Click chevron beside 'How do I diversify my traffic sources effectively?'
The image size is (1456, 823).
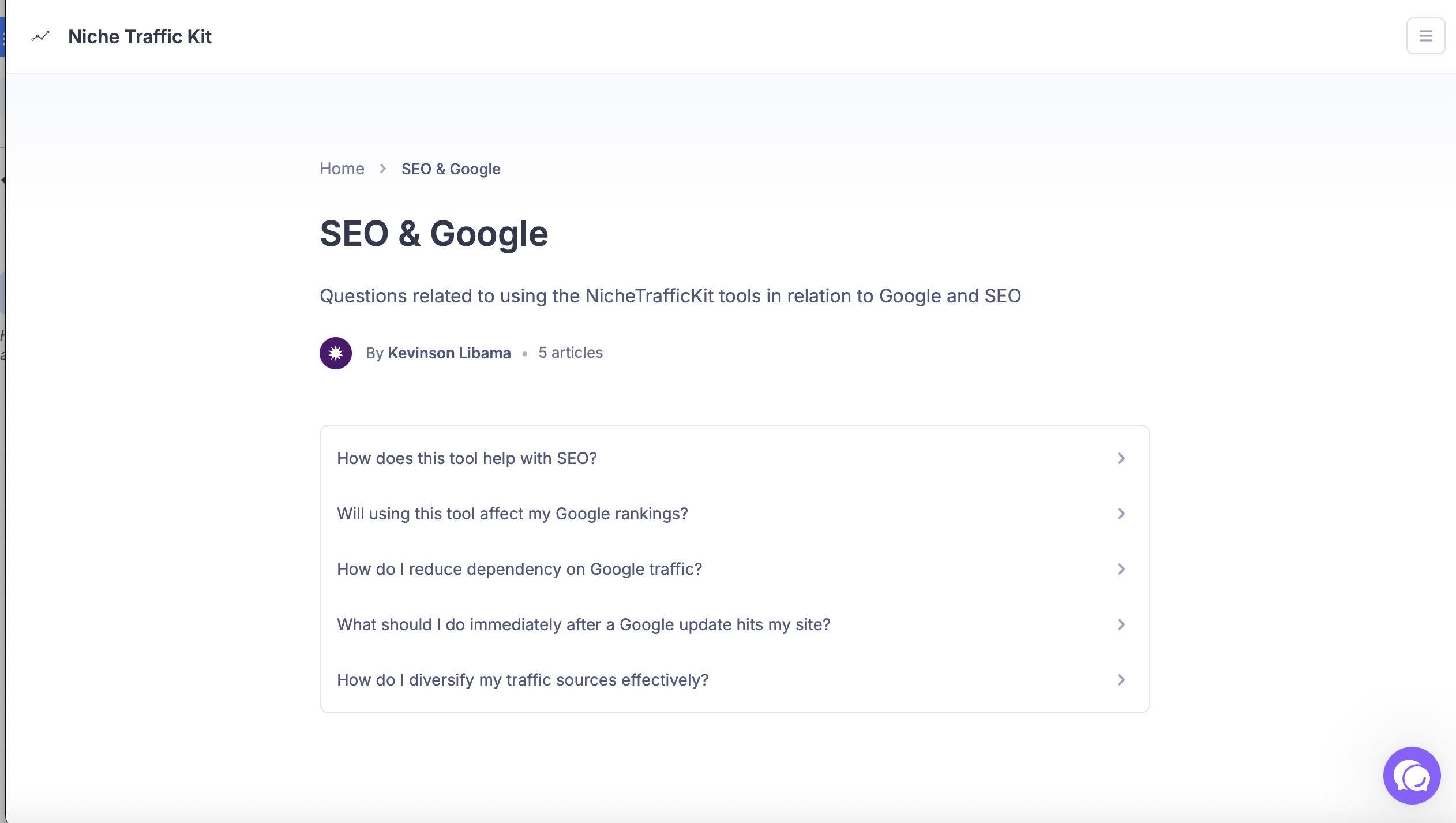tap(1120, 680)
